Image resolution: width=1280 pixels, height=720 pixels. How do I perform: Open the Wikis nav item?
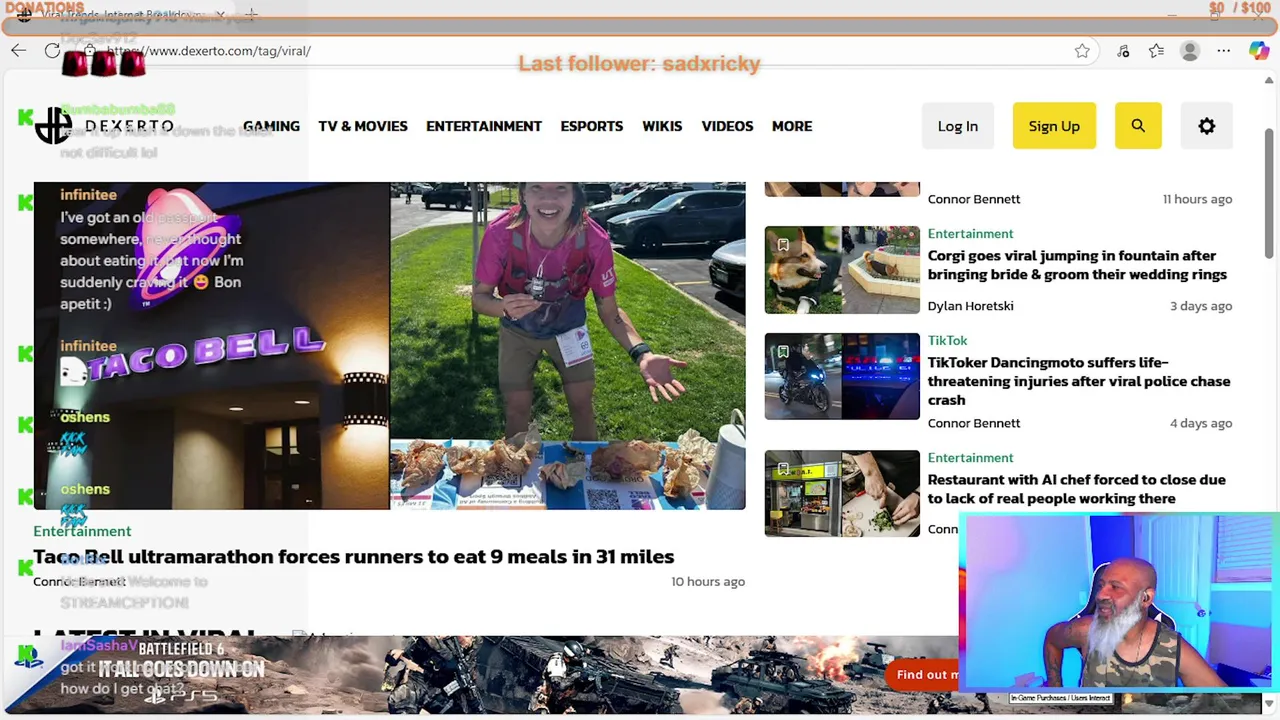coord(662,126)
